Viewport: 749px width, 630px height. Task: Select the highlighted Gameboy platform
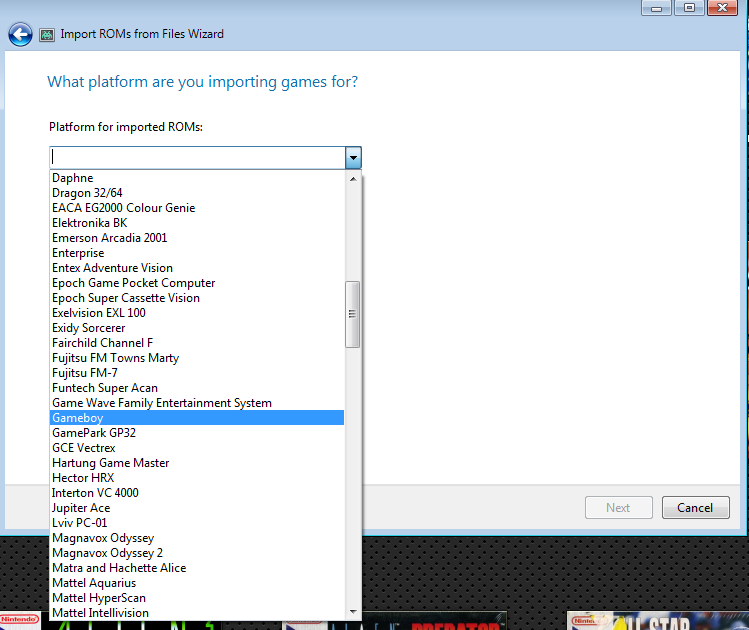click(197, 417)
